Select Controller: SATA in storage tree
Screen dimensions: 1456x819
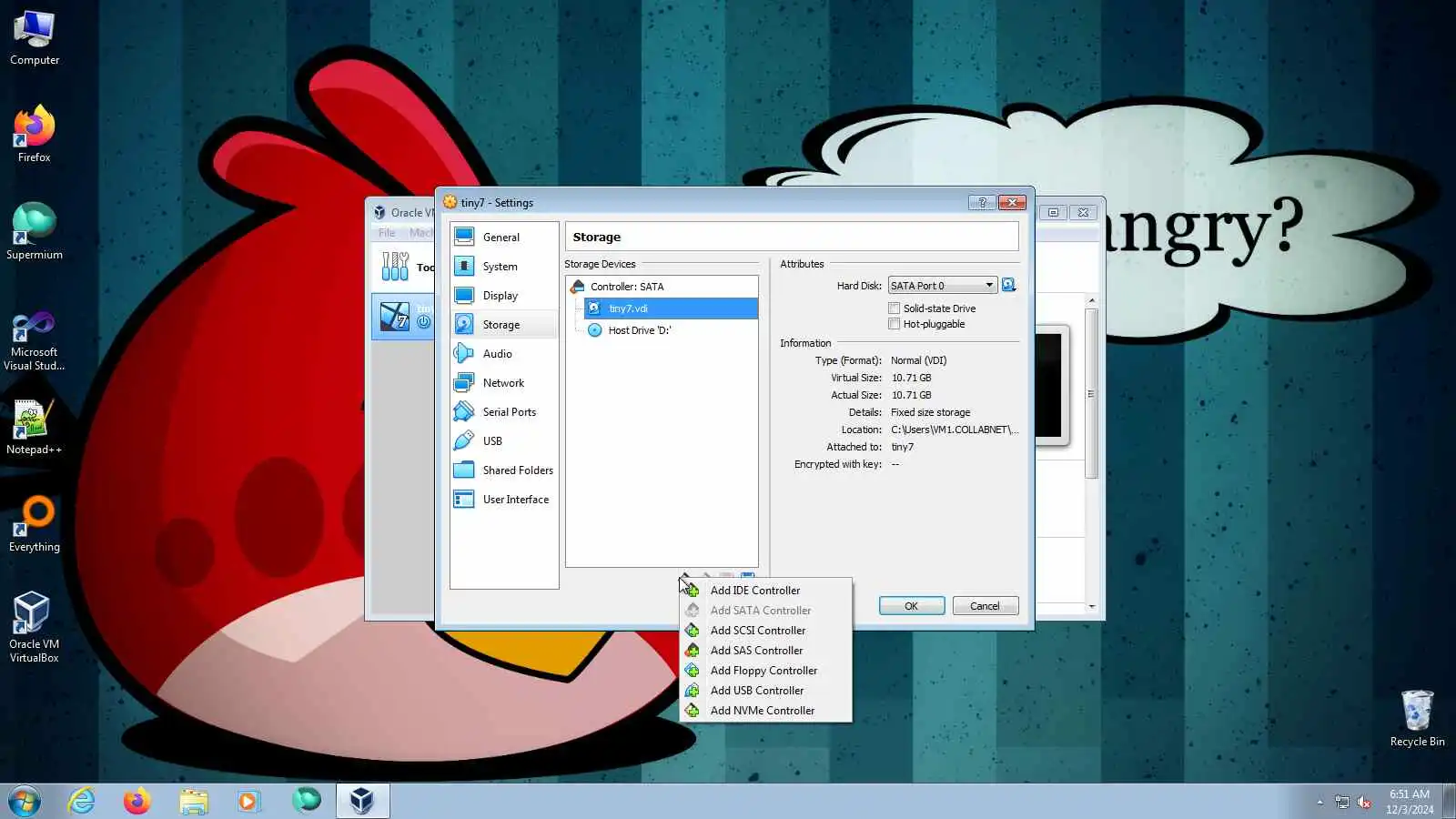tap(662, 287)
